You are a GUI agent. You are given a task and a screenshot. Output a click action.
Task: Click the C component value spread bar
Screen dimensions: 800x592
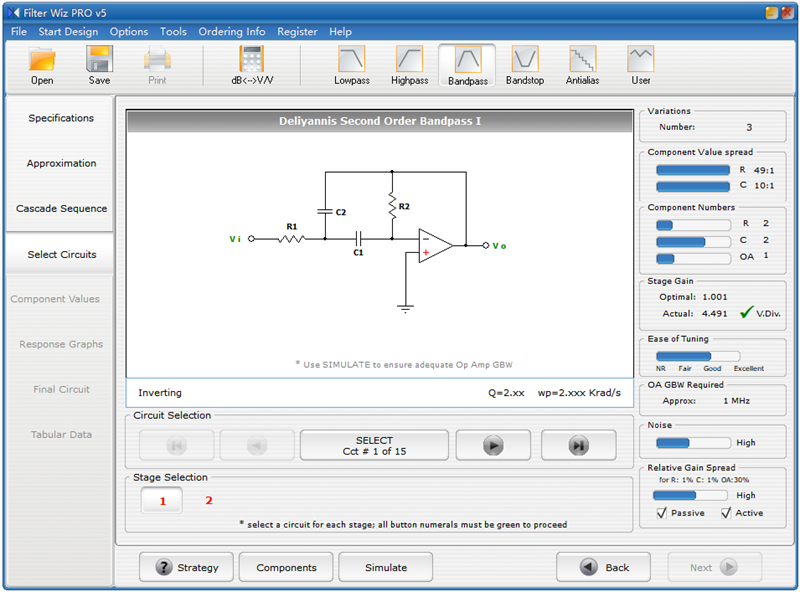(693, 186)
